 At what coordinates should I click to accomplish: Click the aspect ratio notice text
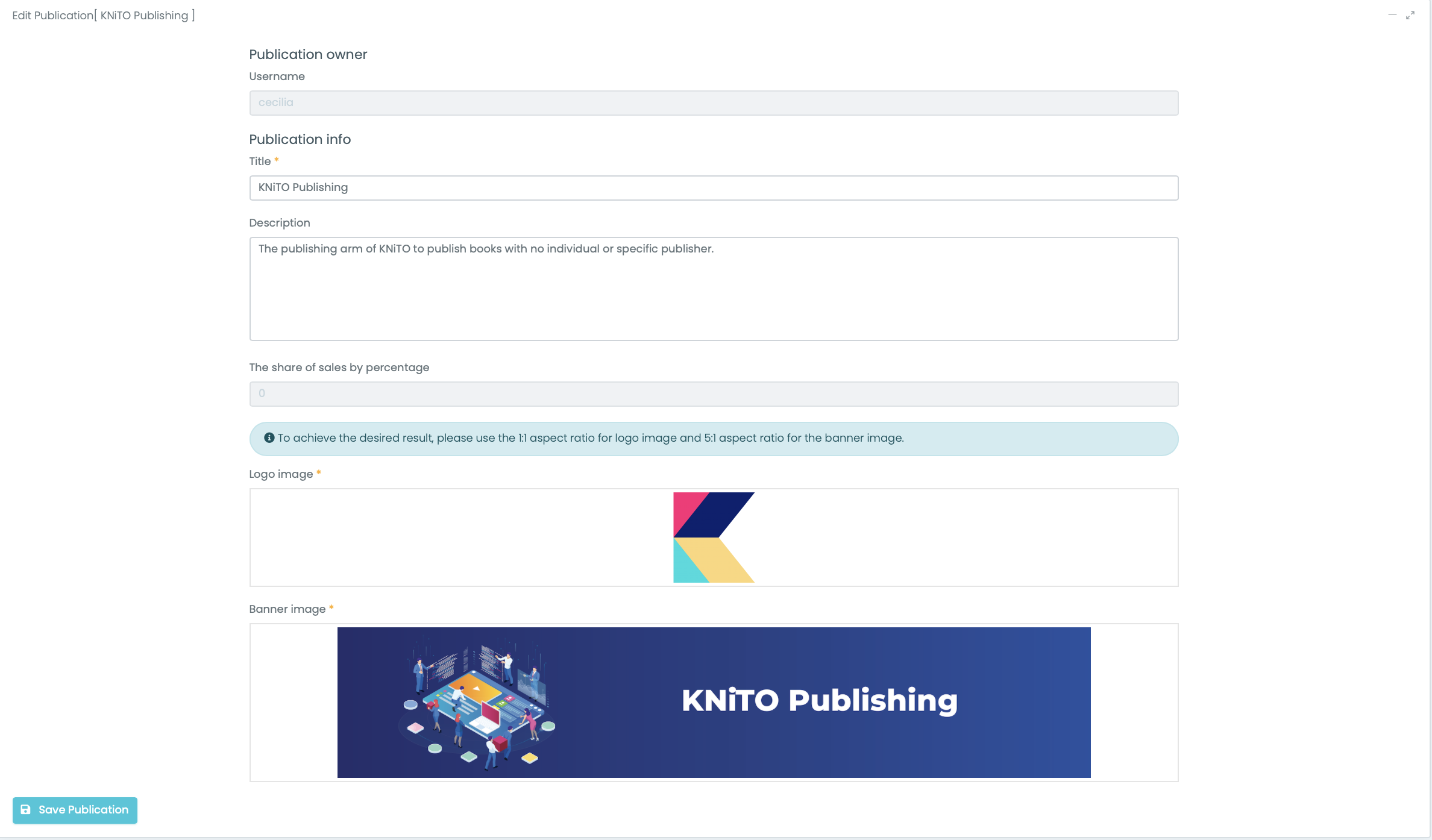click(591, 438)
